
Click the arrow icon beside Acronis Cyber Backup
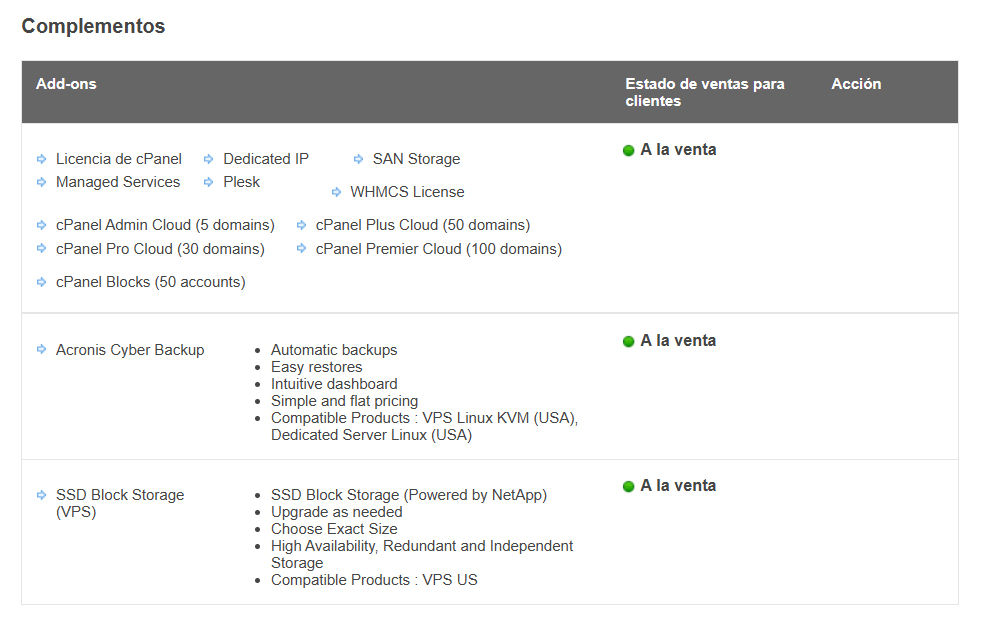click(41, 350)
